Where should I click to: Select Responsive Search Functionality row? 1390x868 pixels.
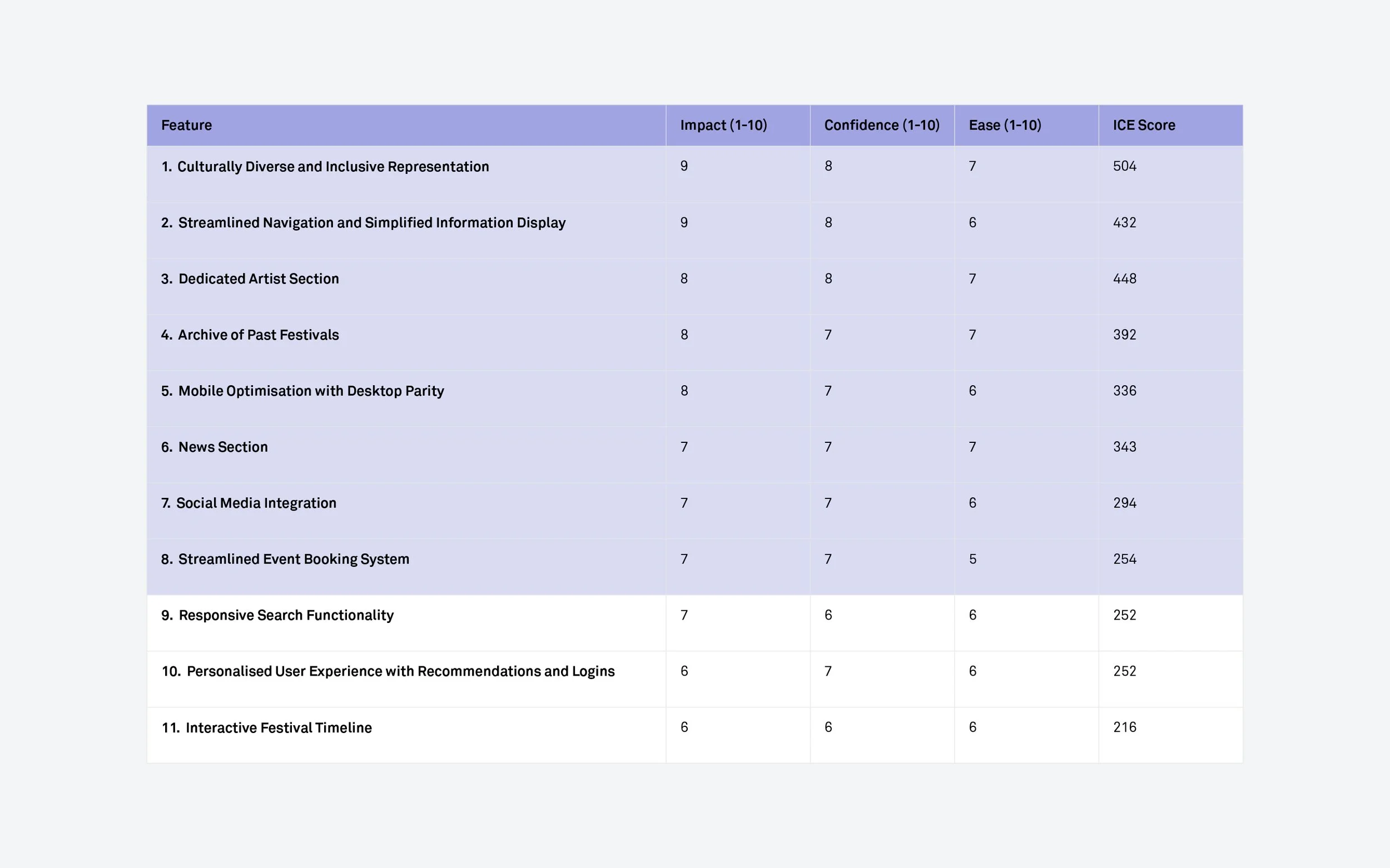285,615
